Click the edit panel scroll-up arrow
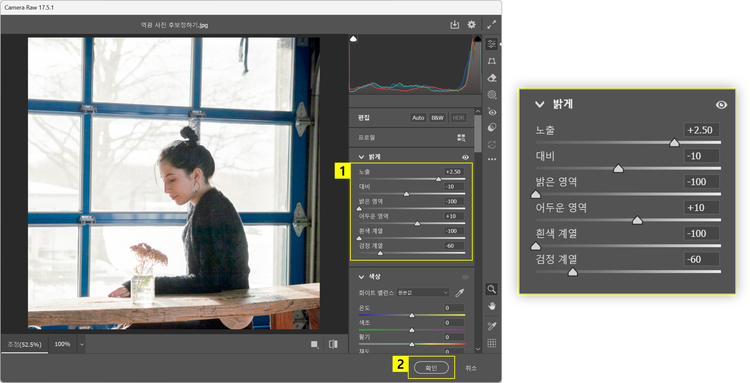 pos(477,112)
